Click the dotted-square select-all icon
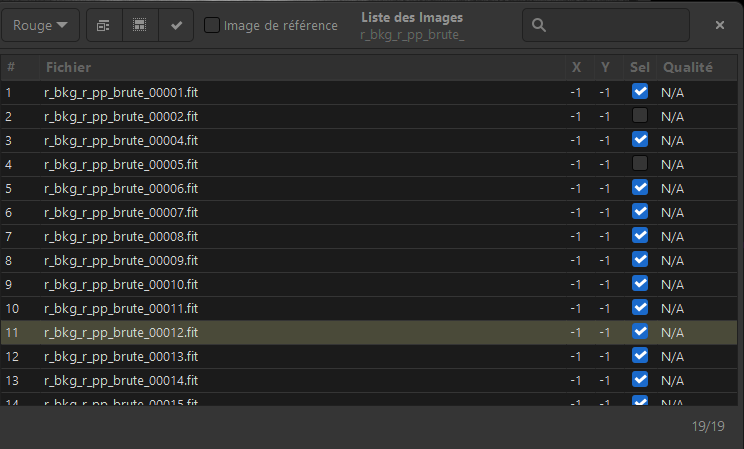 click(140, 25)
